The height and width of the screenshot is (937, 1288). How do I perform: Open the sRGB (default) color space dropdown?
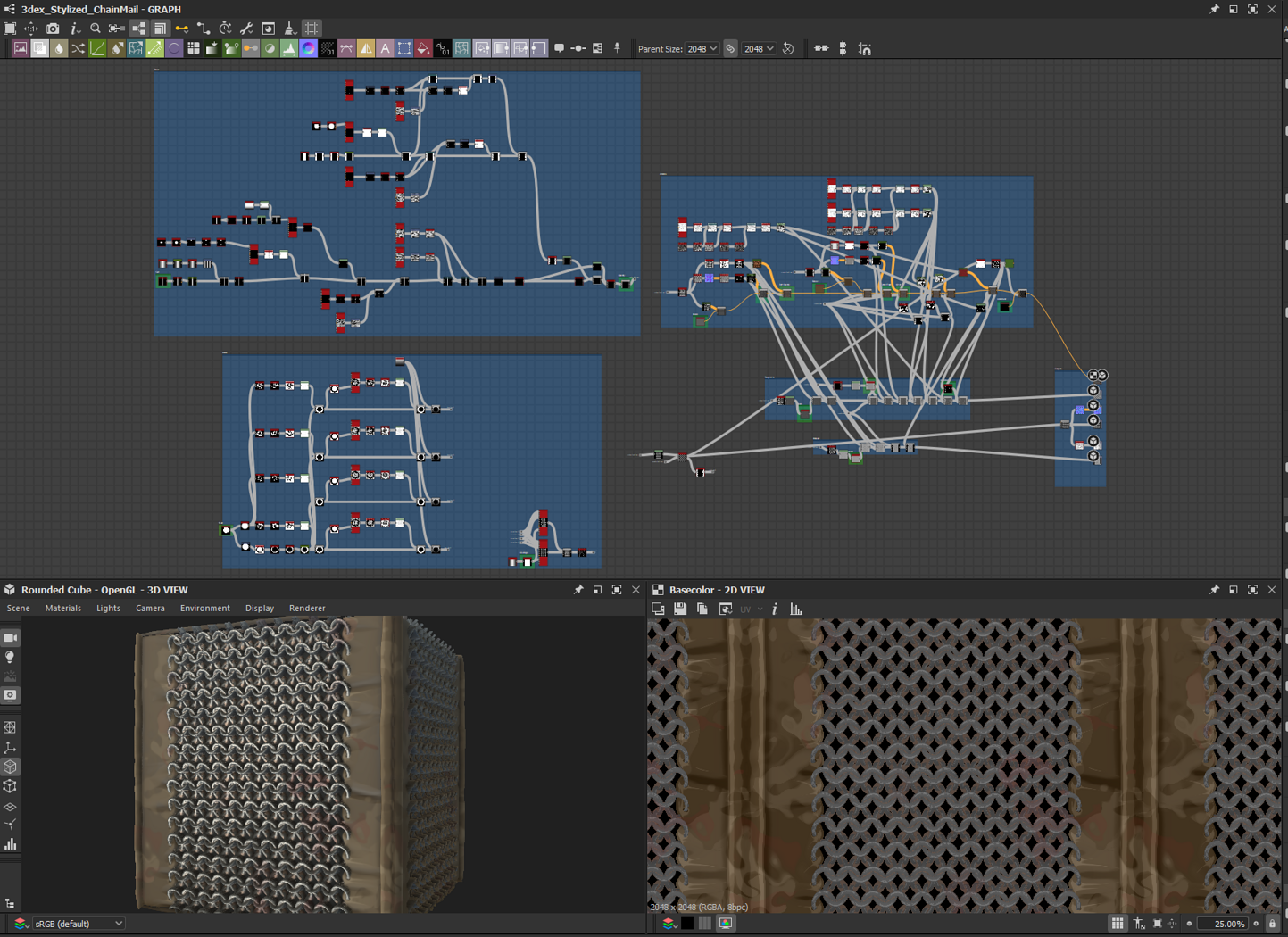coord(79,924)
